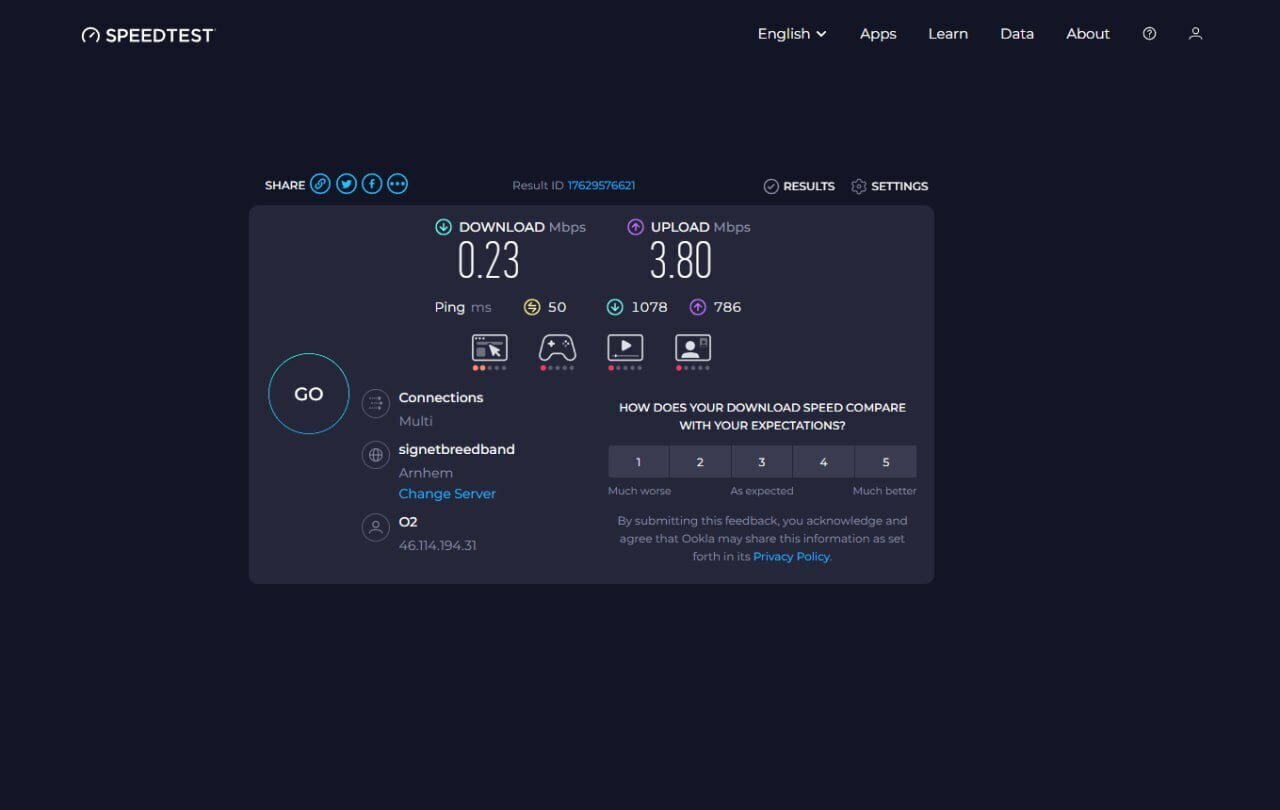This screenshot has width=1280, height=810.
Task: Click the Speedtest logo
Action: pyautogui.click(x=148, y=35)
